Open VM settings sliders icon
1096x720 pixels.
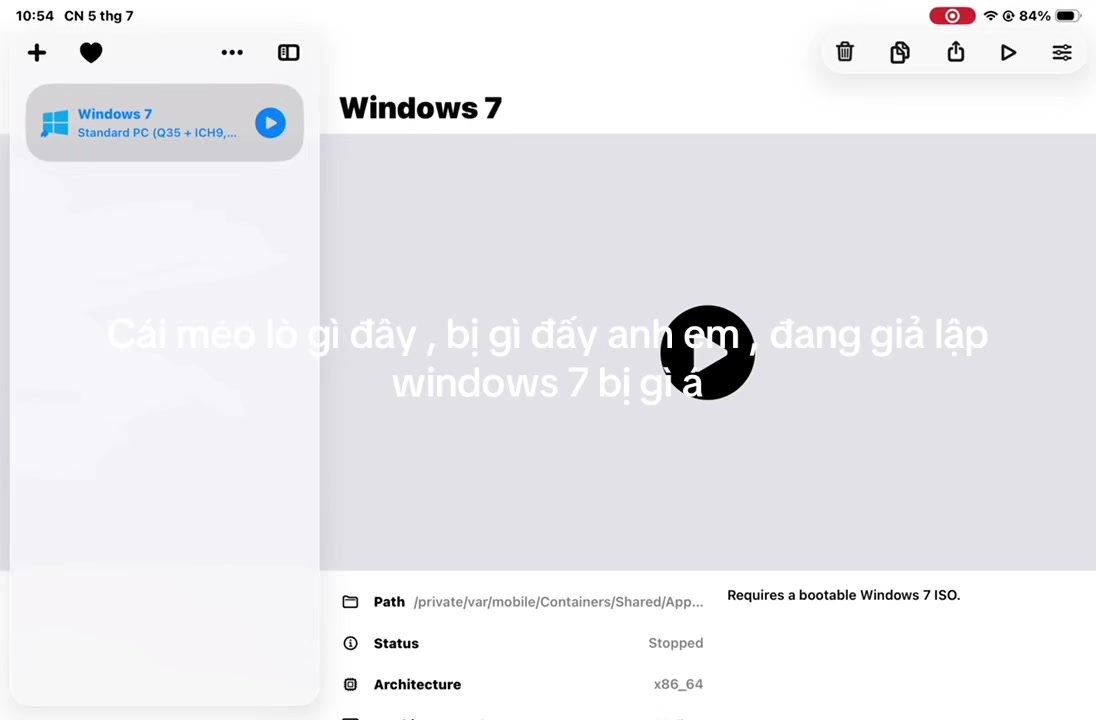click(x=1062, y=52)
